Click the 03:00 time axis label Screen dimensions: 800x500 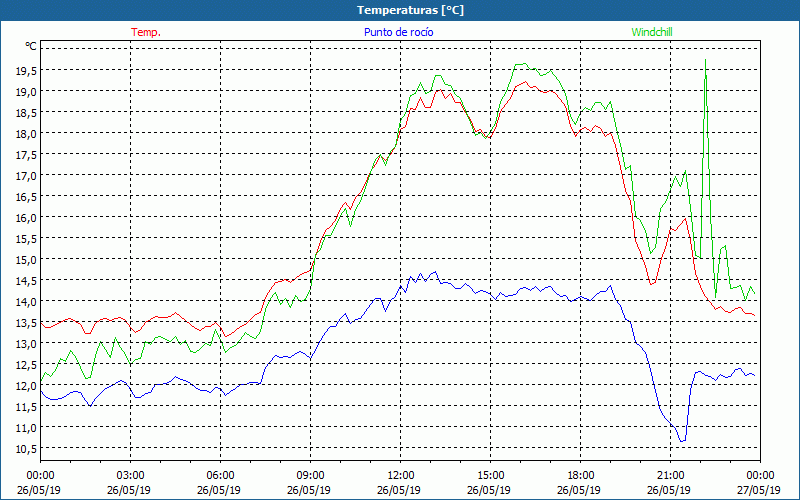[x=131, y=476]
